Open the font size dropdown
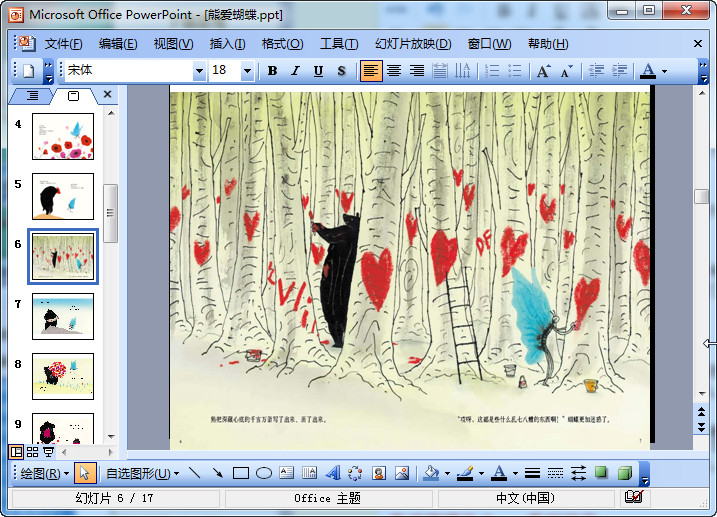The width and height of the screenshot is (717, 517). (247, 71)
